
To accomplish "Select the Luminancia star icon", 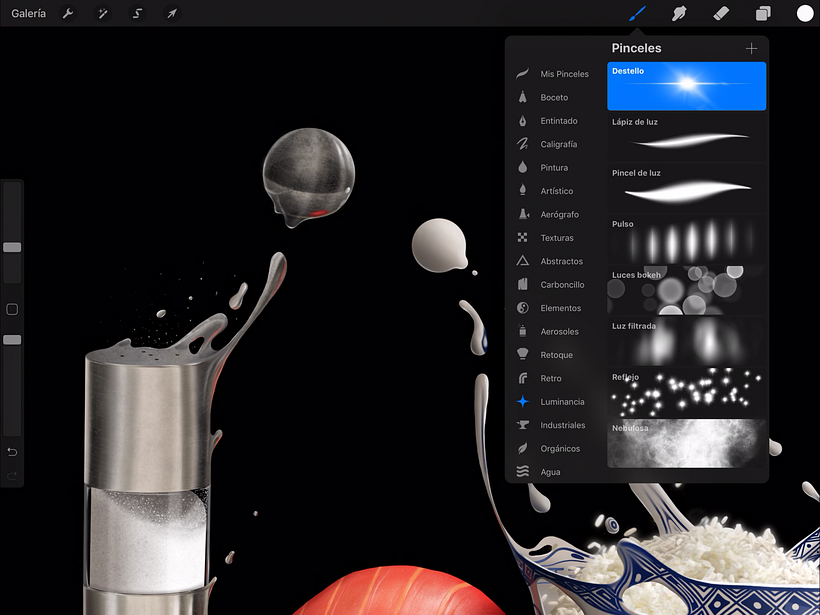I will (522, 402).
